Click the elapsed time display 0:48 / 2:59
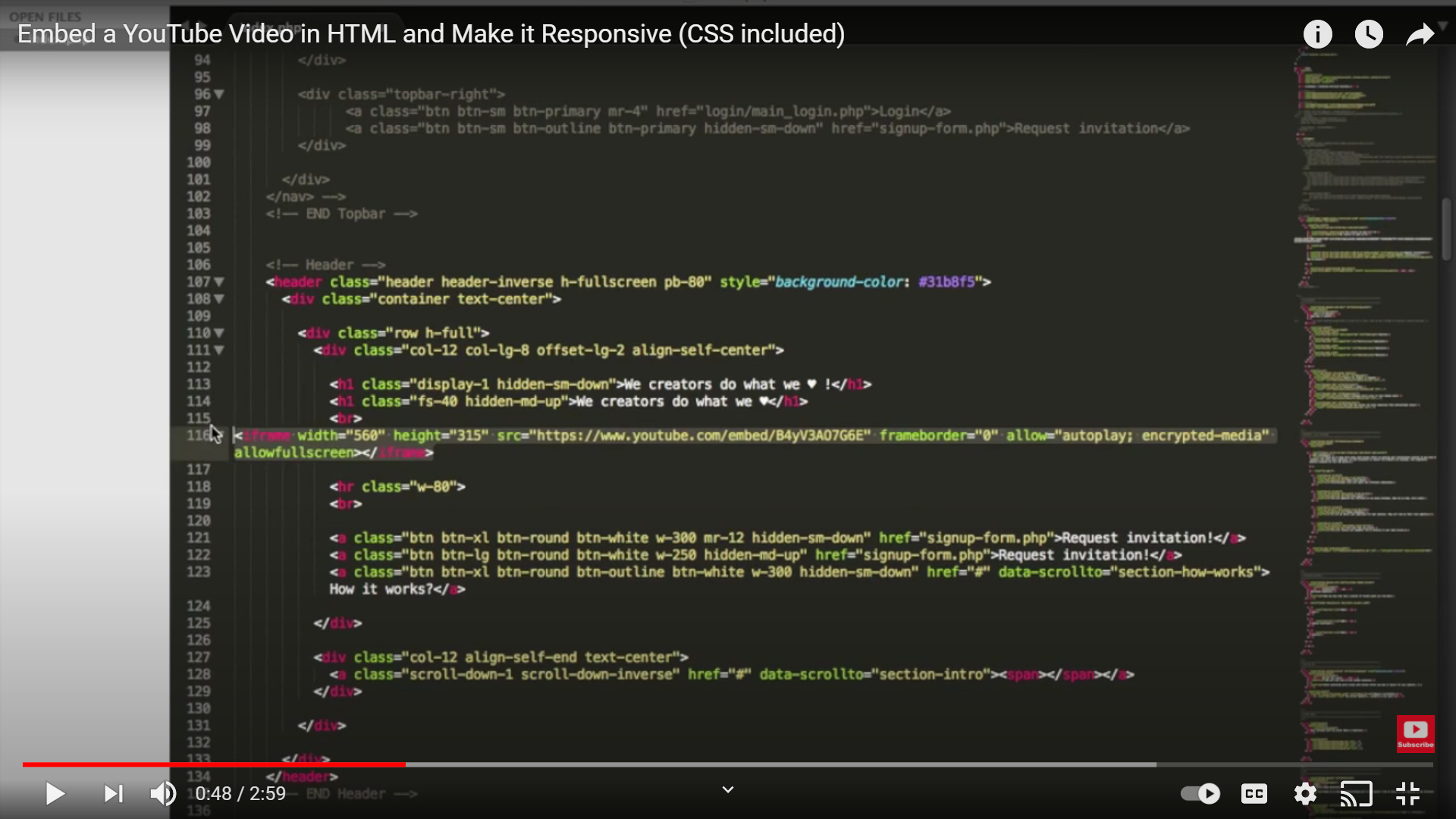 click(240, 794)
